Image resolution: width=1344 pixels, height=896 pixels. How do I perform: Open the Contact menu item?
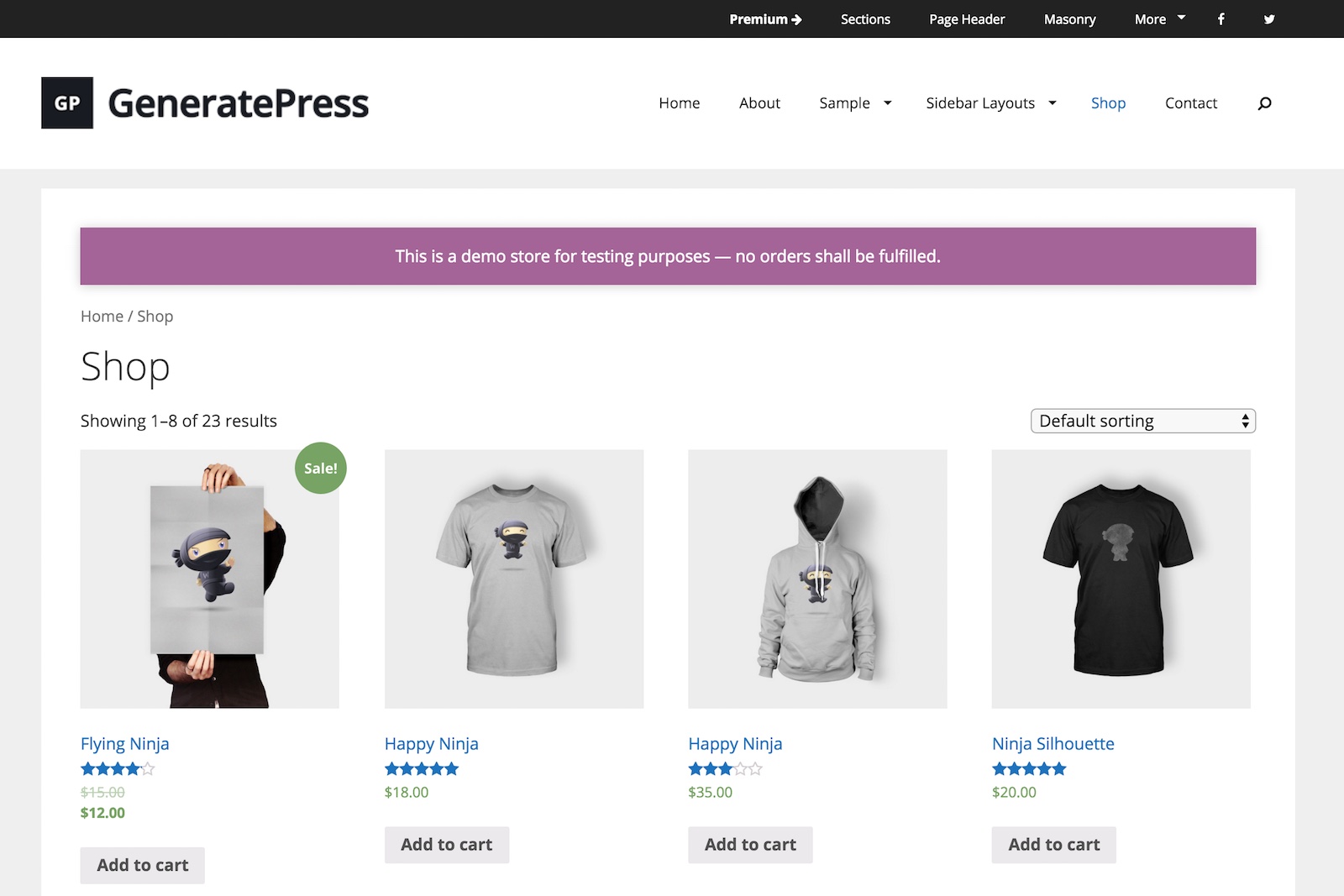1190,103
